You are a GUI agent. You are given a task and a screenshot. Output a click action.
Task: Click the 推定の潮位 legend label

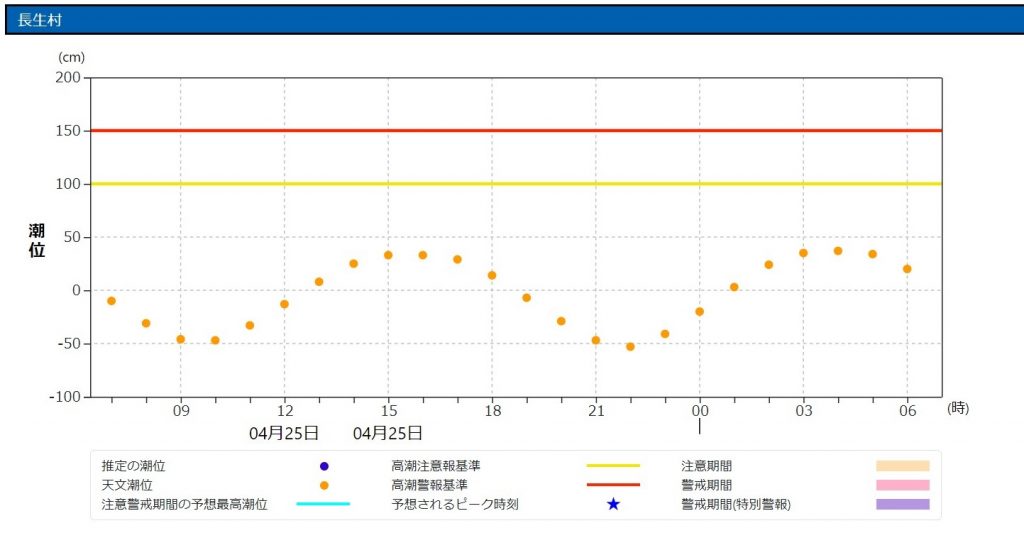[x=133, y=466]
